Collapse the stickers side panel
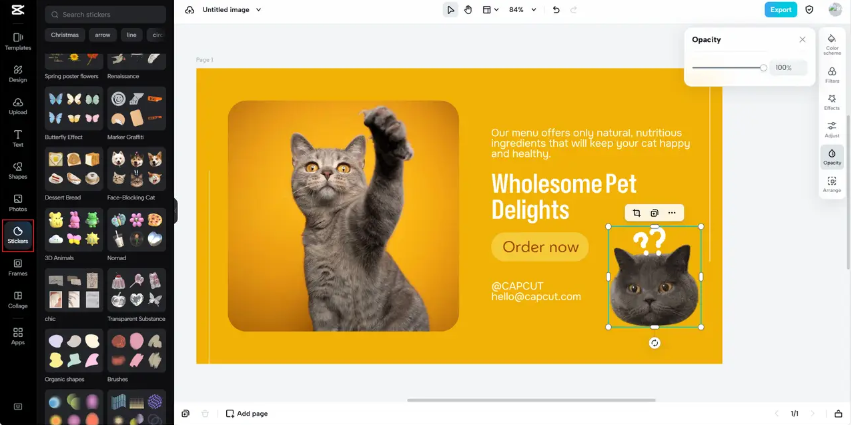This screenshot has height=425, width=851. (x=176, y=211)
